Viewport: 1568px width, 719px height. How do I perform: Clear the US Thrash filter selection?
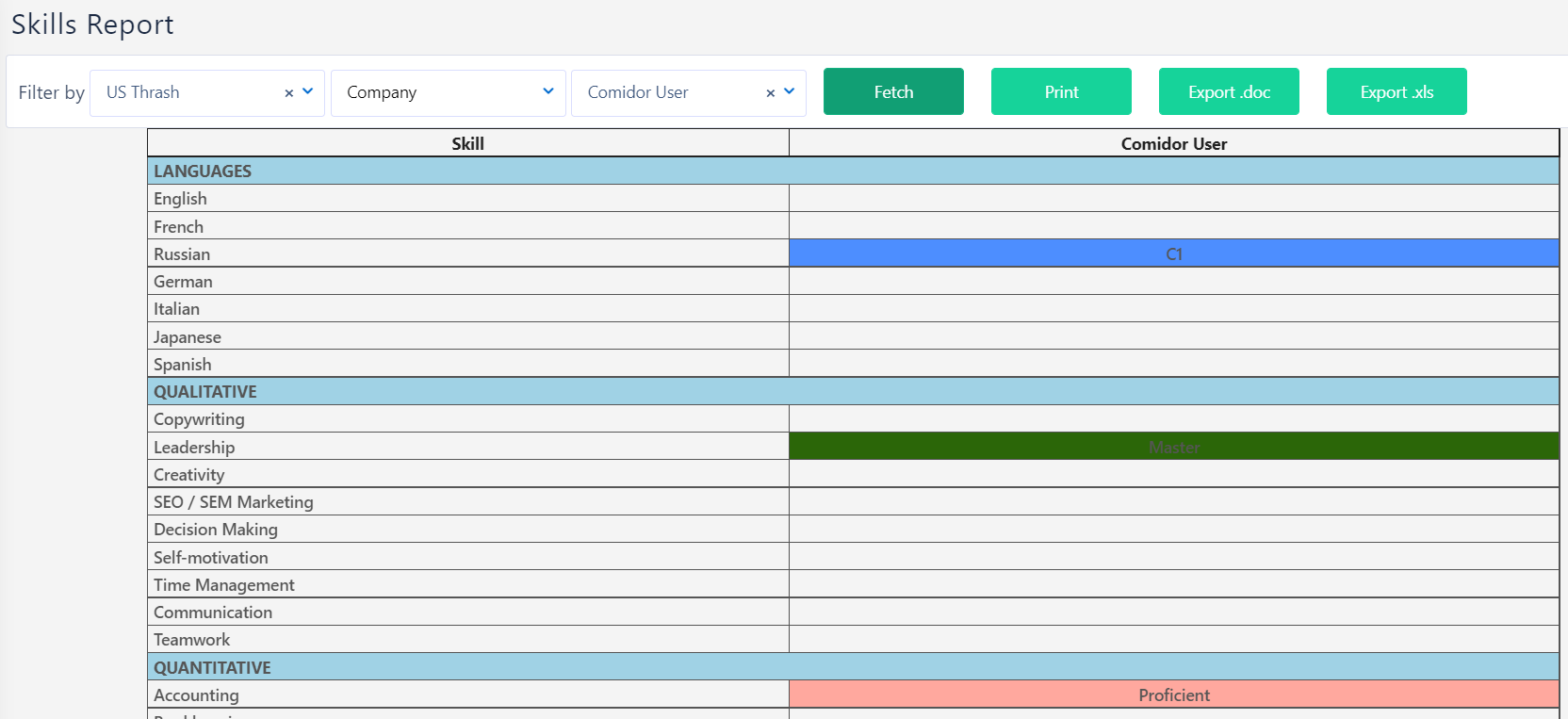pyautogui.click(x=289, y=93)
